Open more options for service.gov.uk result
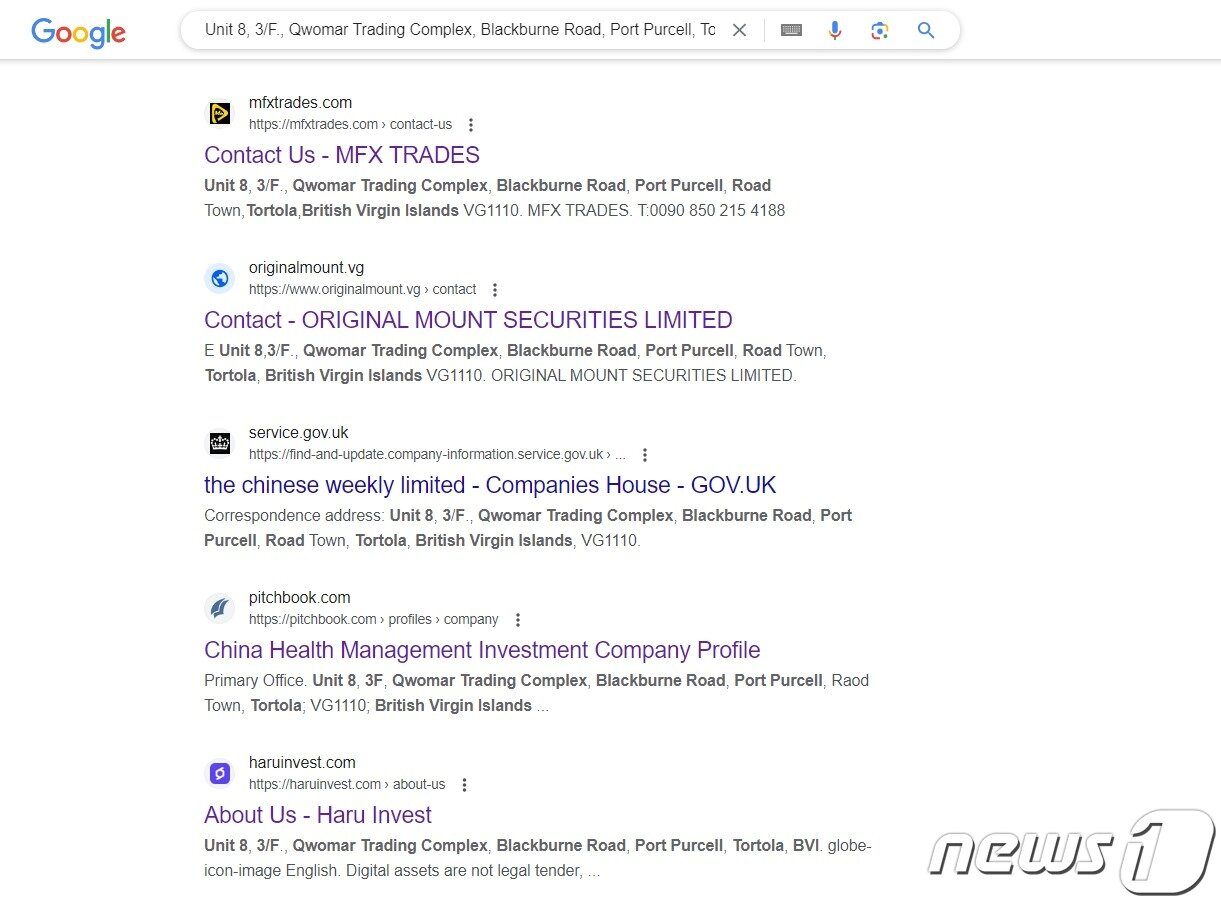 [x=645, y=455]
